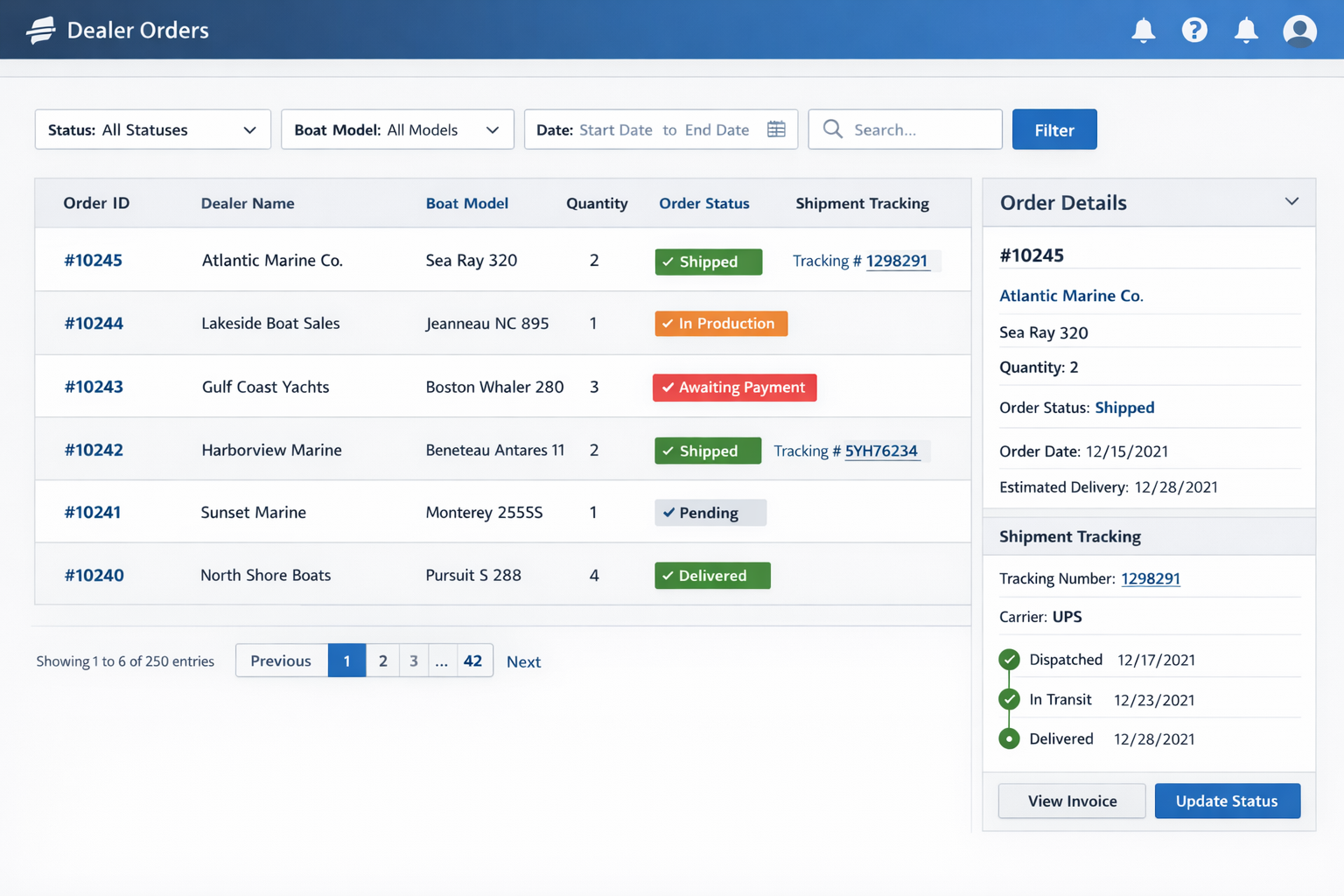Open the Status All Statuses dropdown
Image resolution: width=1344 pixels, height=896 pixels.
point(153,129)
